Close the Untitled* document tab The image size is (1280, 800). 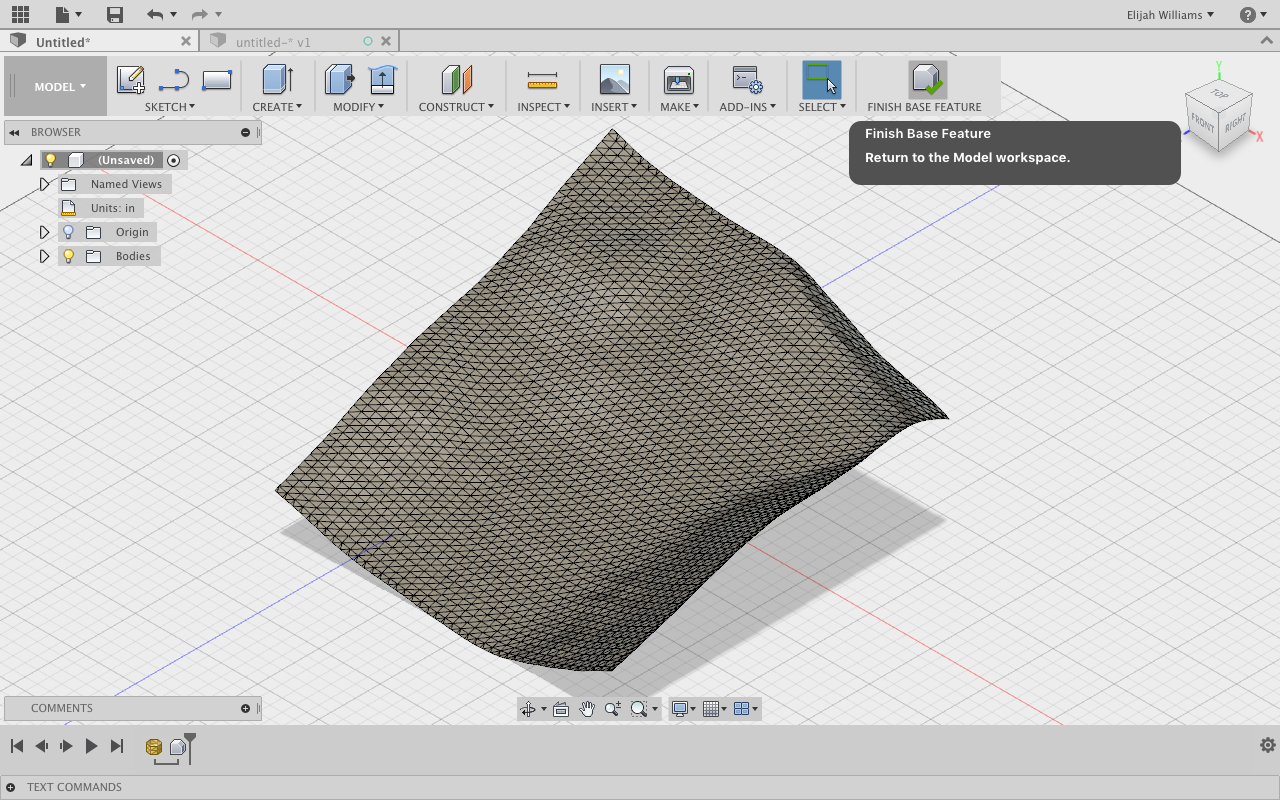185,41
